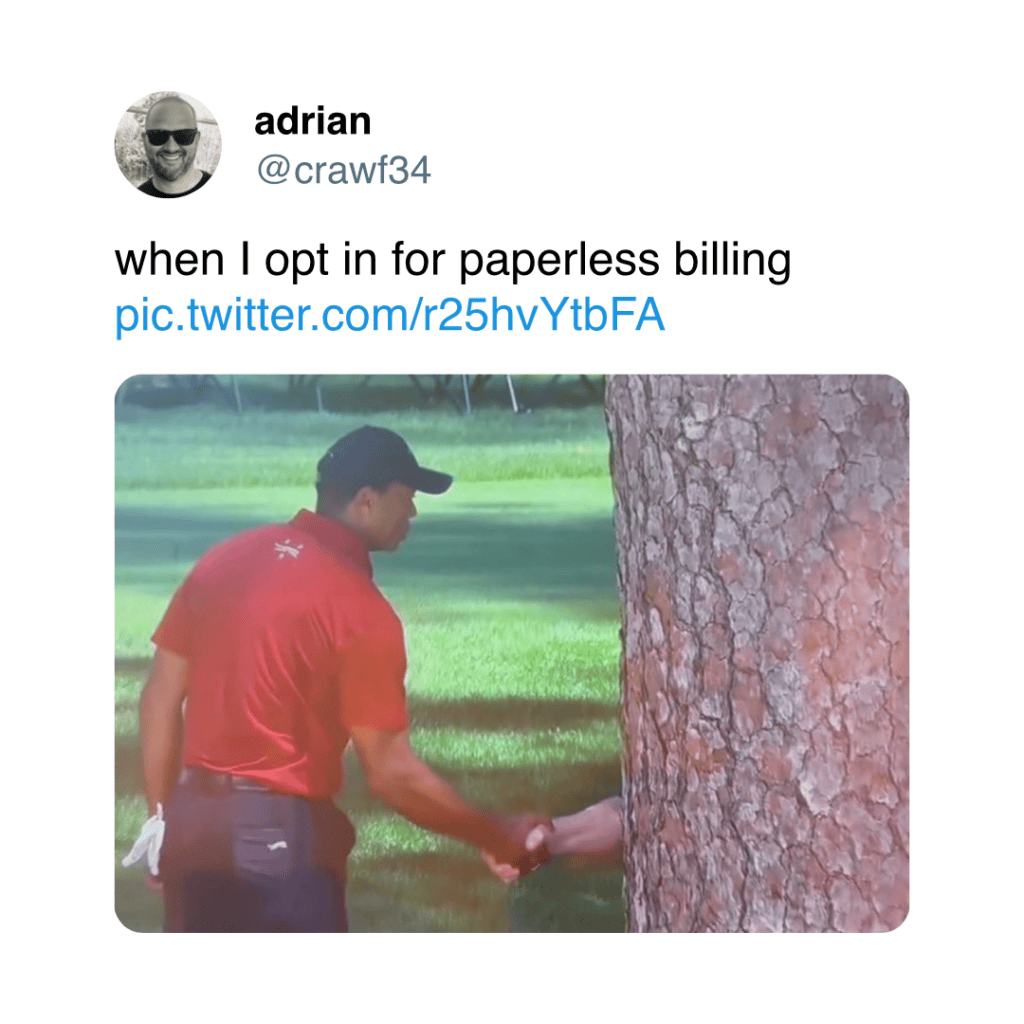Click the background trees at image top
The image size is (1024, 1024).
pos(359,391)
